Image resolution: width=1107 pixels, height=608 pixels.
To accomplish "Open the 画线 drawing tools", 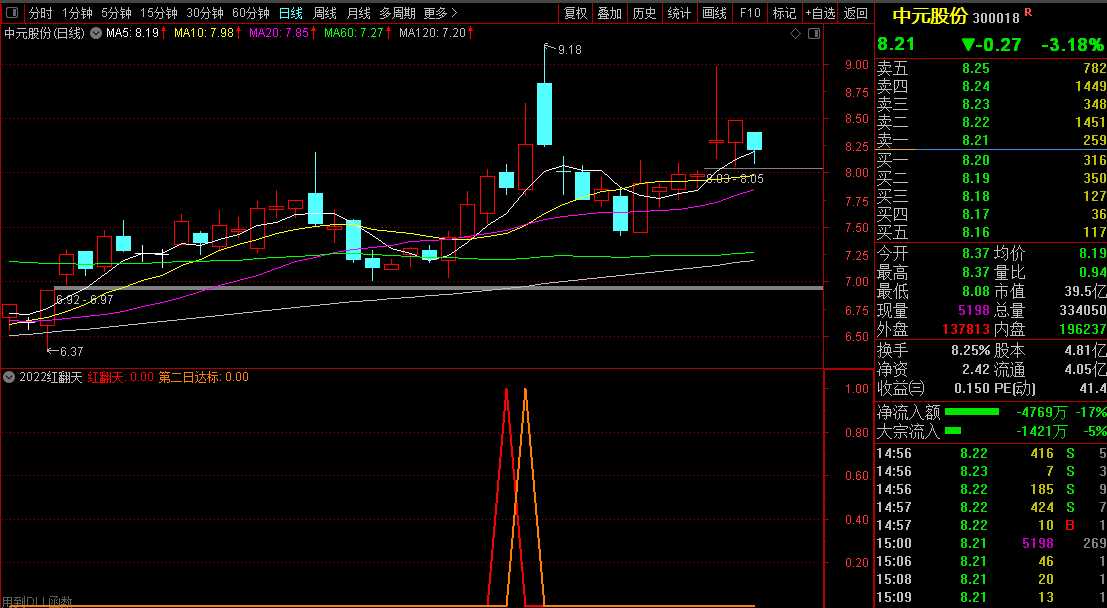I will (714, 13).
